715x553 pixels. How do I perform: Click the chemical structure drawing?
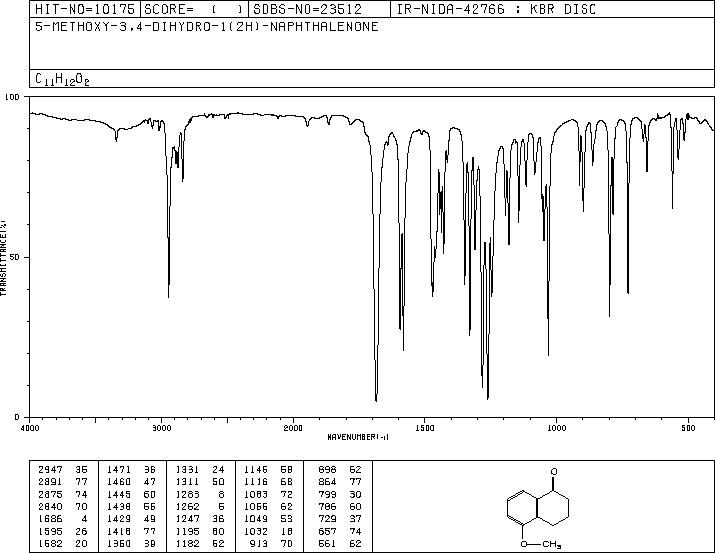537,507
